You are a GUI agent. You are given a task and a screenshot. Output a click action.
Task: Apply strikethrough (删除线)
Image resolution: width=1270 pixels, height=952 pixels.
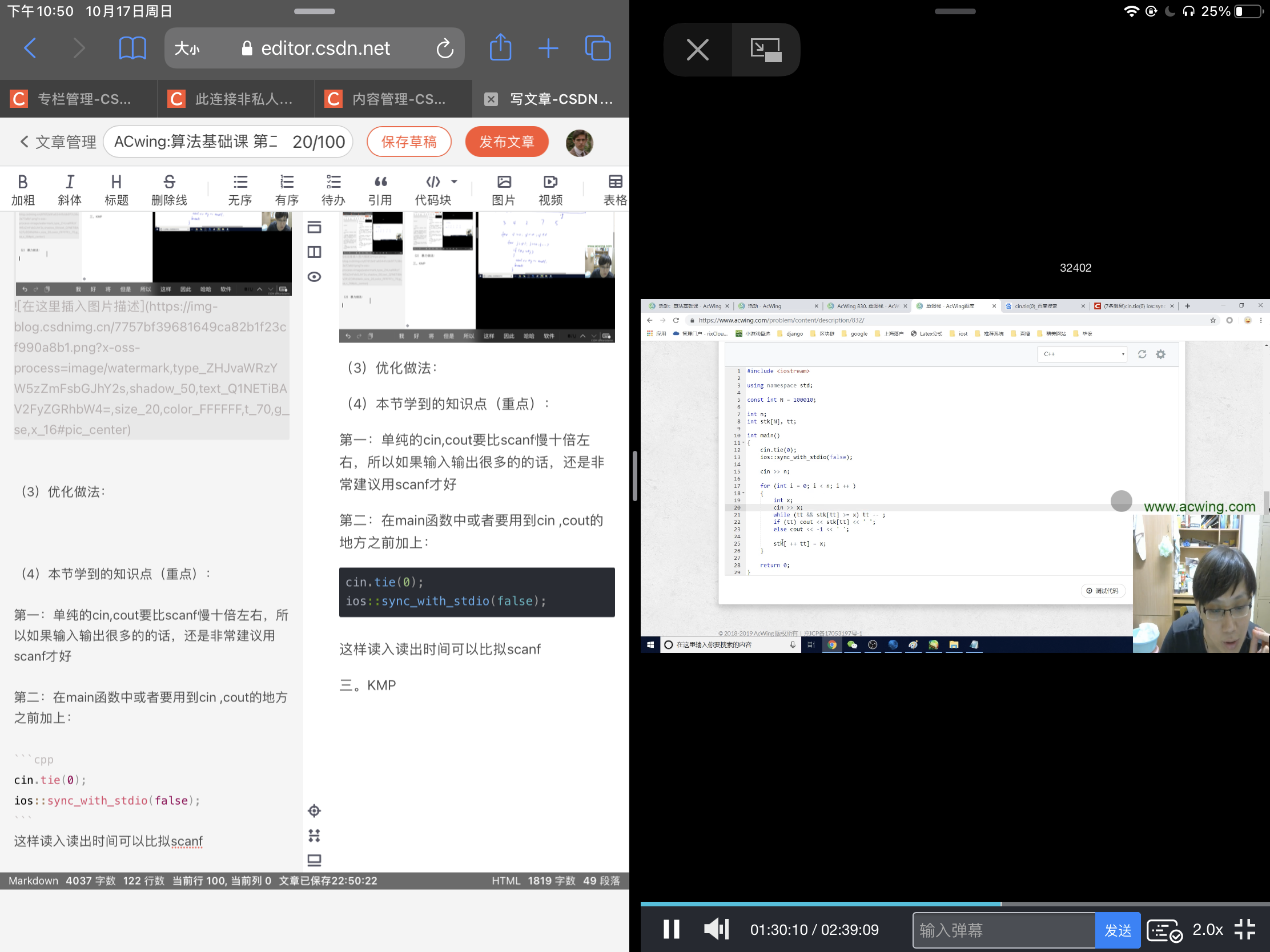[x=169, y=190]
